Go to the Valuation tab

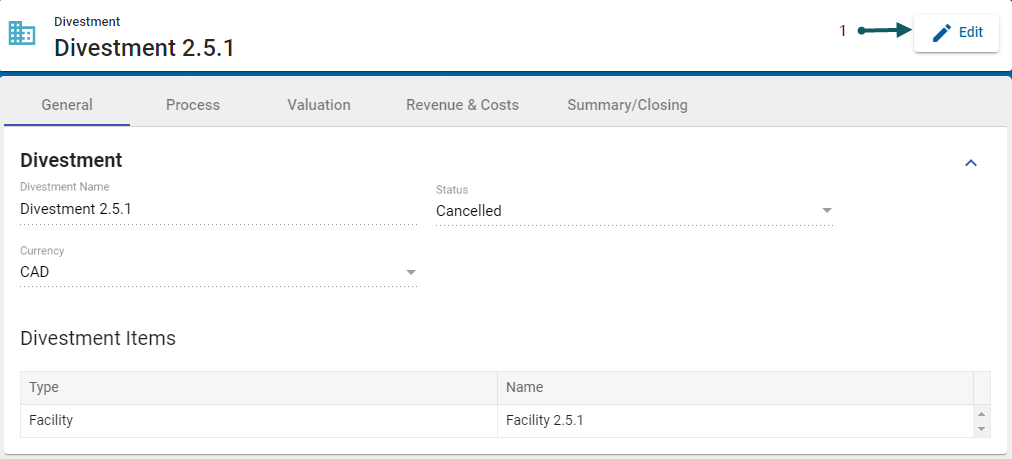319,105
